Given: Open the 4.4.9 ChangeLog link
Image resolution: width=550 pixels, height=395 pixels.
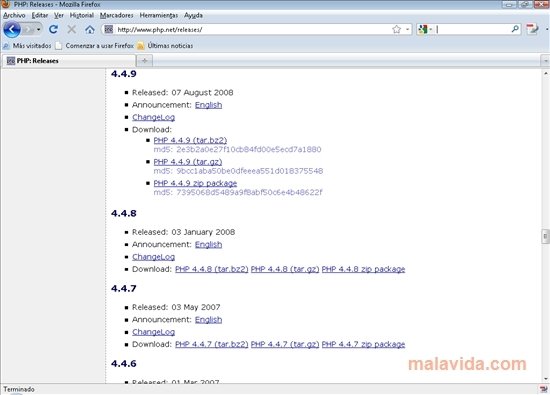Looking at the screenshot, I should 153,117.
